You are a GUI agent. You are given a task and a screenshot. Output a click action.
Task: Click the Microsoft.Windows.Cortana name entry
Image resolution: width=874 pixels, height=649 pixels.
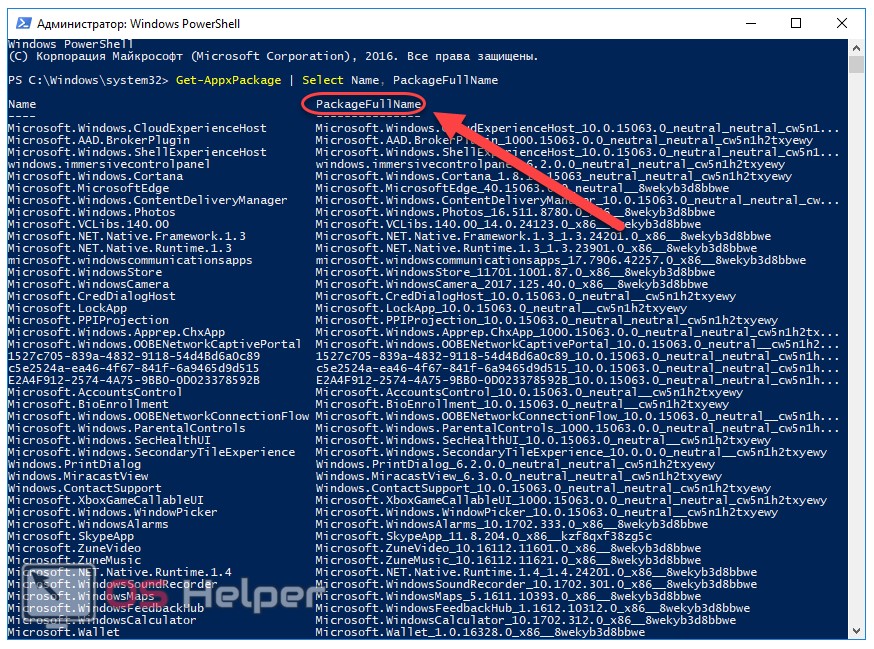(x=95, y=176)
